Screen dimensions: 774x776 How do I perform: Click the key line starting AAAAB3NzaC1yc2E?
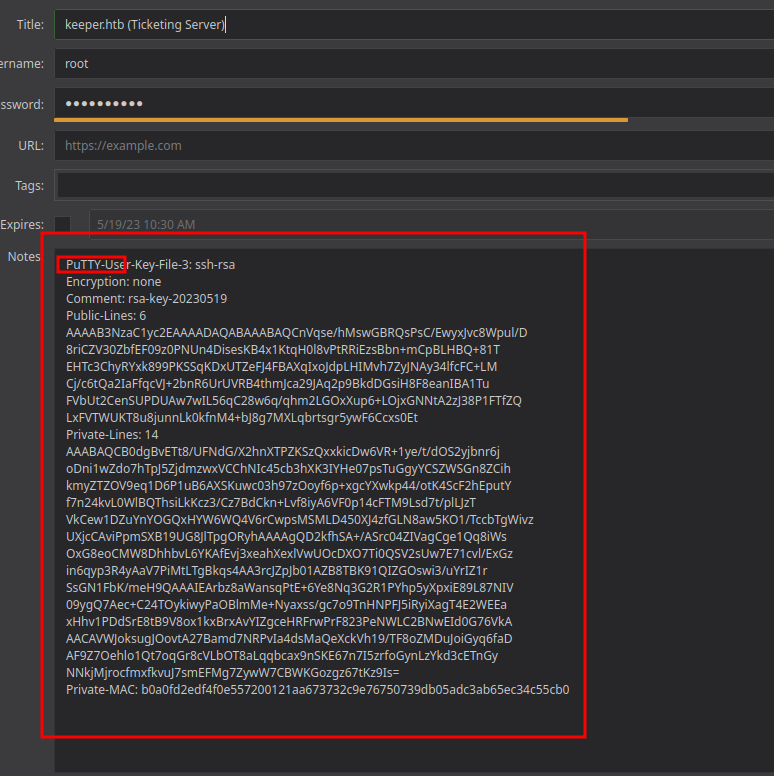click(296, 333)
